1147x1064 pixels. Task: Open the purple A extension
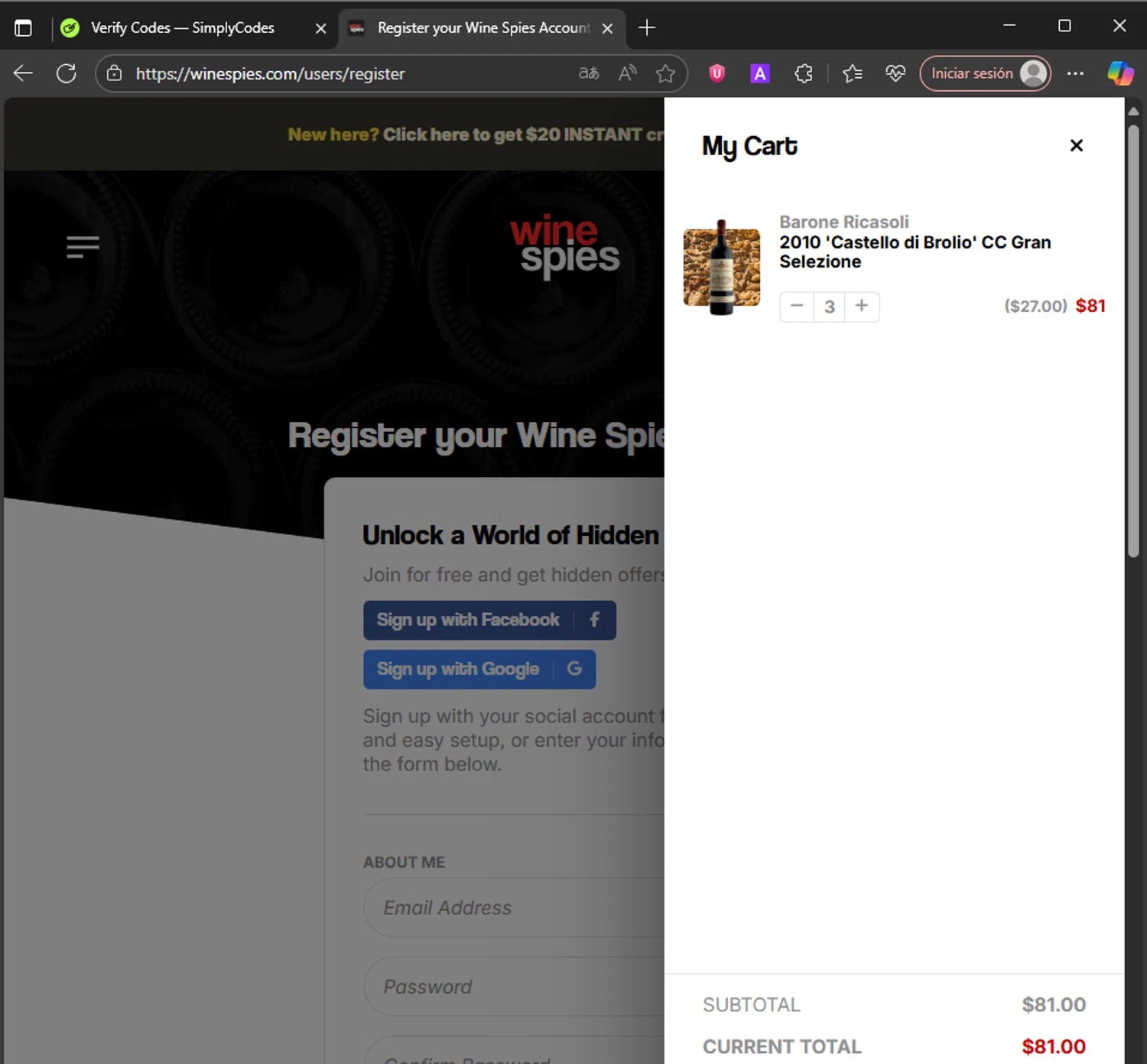click(x=759, y=73)
